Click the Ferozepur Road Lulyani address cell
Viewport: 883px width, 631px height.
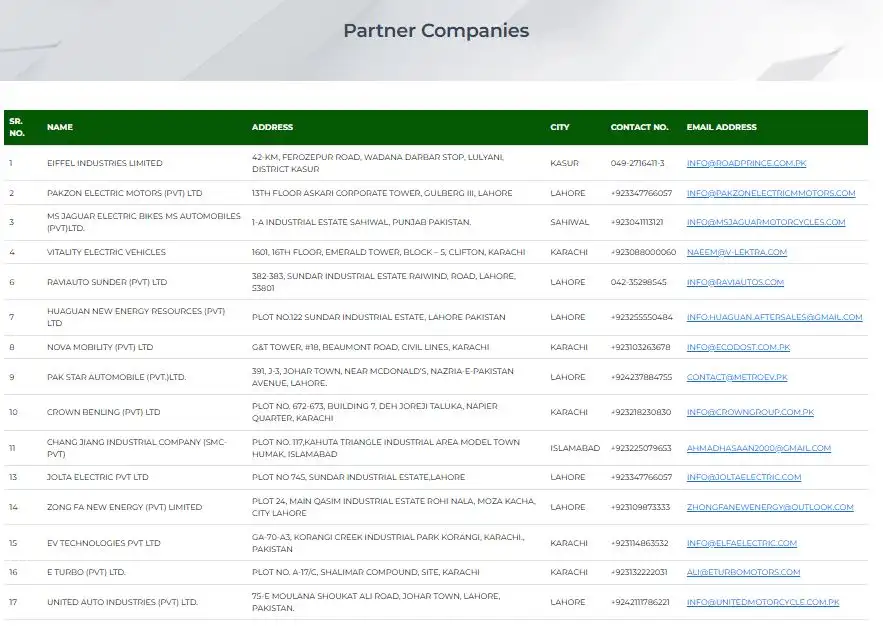378,163
